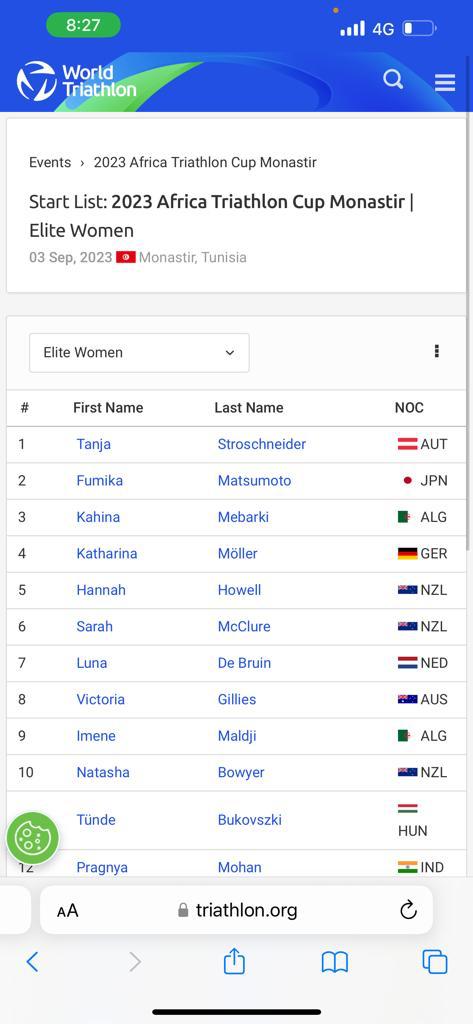Tap the World Triathlon logo
Image resolution: width=473 pixels, height=1024 pixels.
coord(76,80)
